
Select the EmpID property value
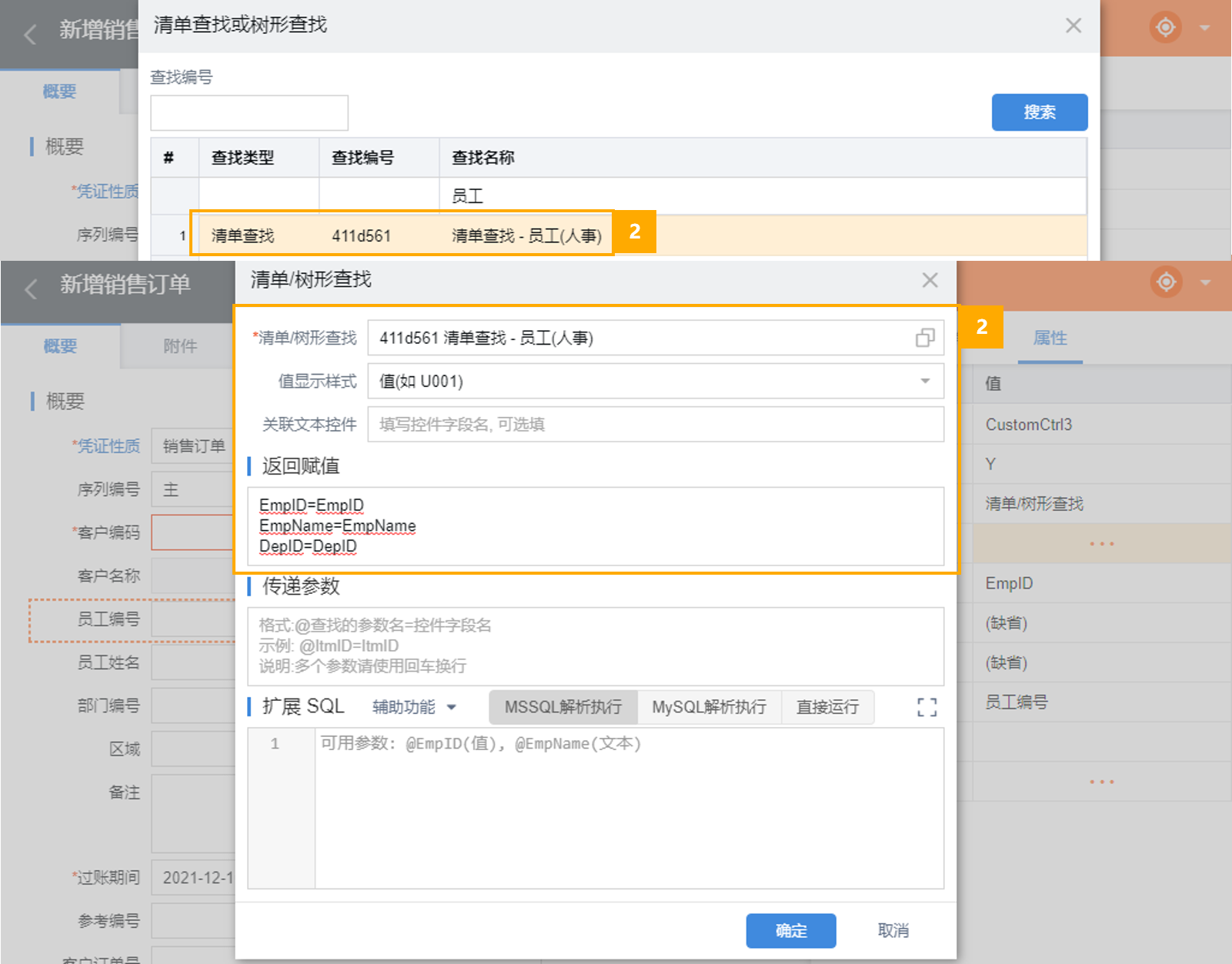[x=1009, y=583]
